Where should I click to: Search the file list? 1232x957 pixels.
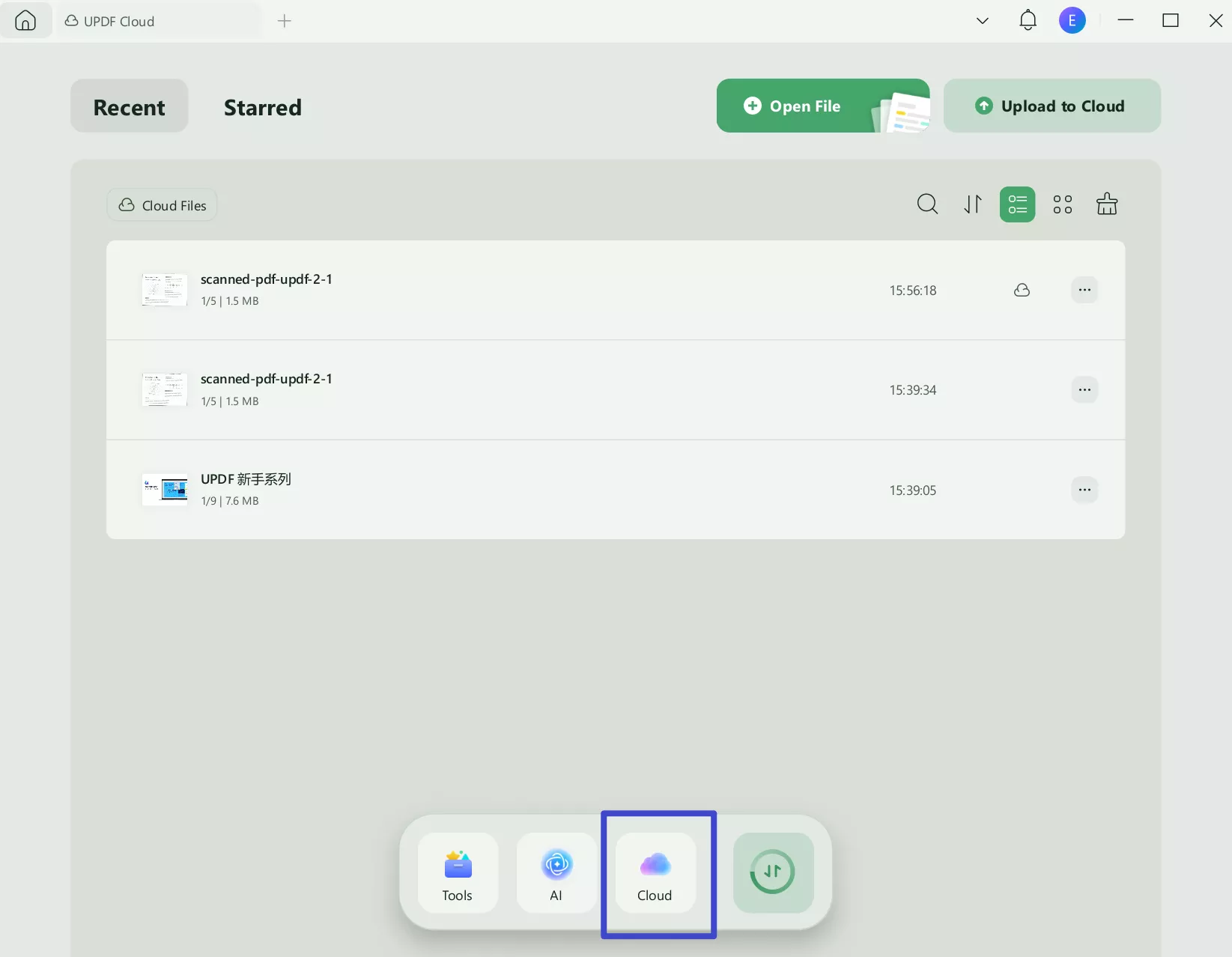pyautogui.click(x=927, y=204)
